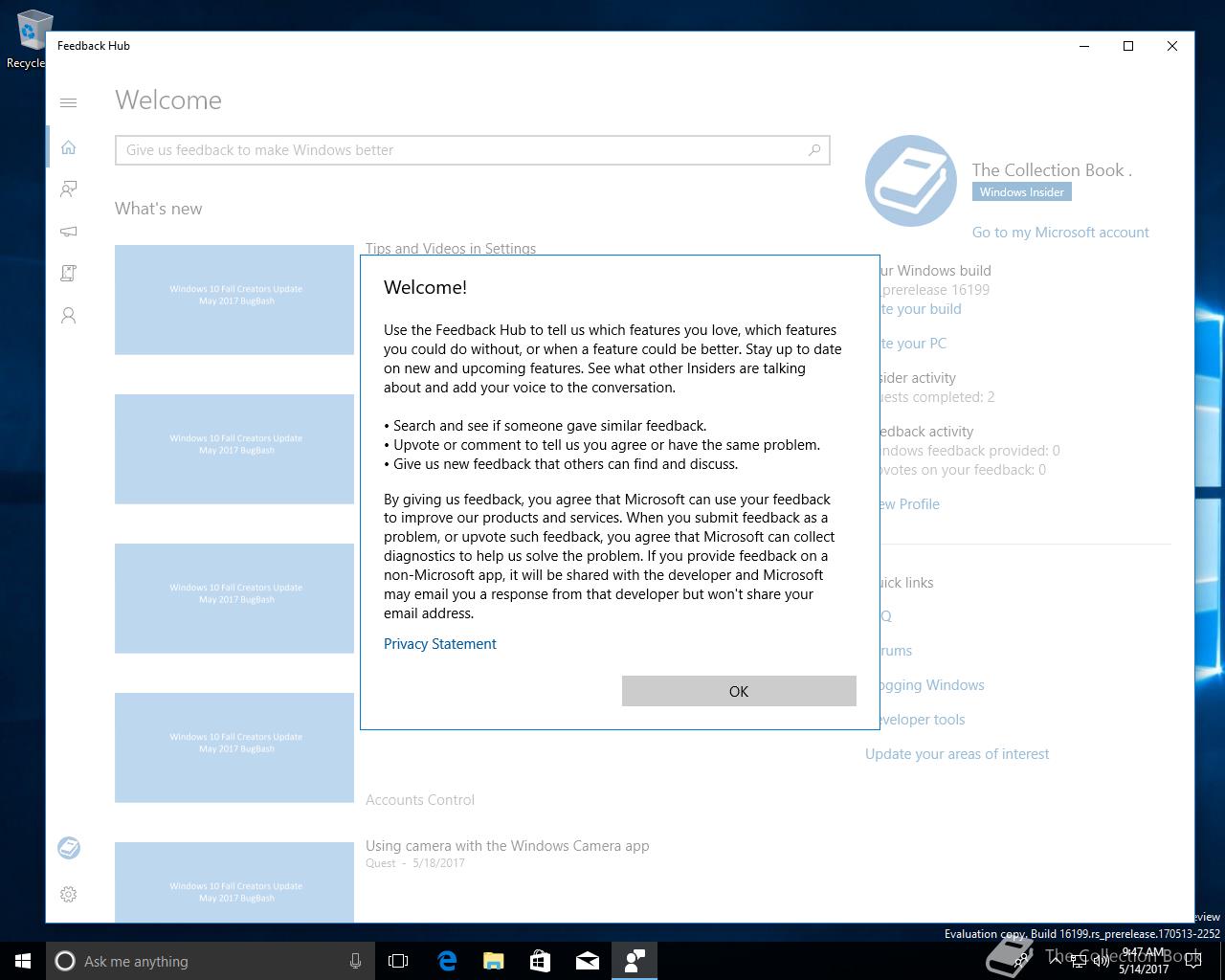The width and height of the screenshot is (1225, 980).
Task: Click the BugBash thumbnail beside Accounts Control
Action: [x=234, y=747]
